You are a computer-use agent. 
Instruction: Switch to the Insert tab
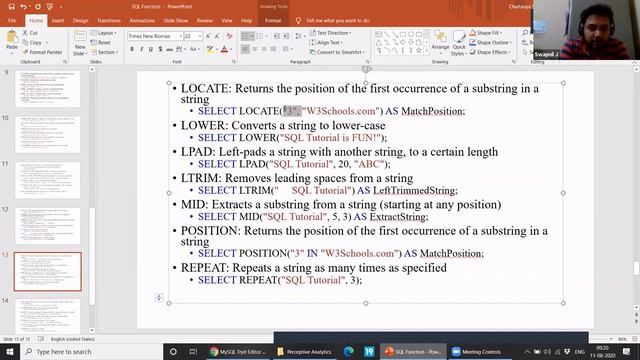(x=58, y=20)
